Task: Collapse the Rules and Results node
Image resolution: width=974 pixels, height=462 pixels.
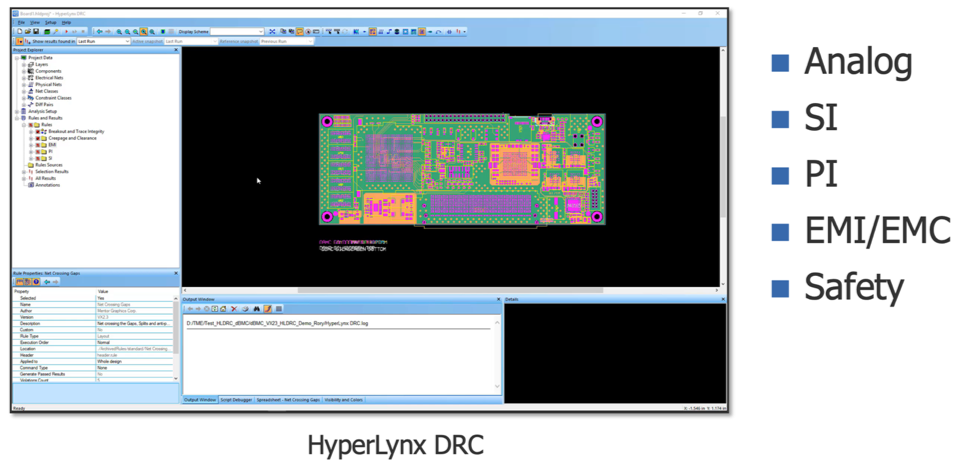Action: [x=17, y=118]
